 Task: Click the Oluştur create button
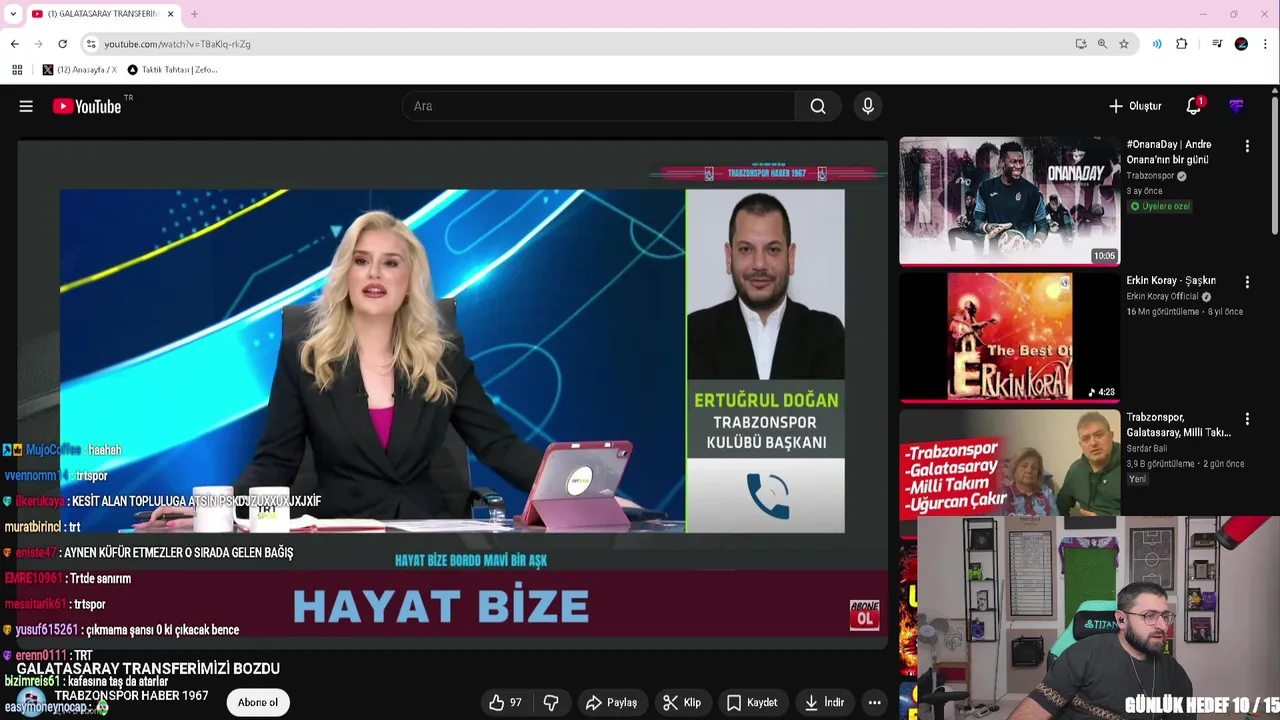pos(1135,106)
